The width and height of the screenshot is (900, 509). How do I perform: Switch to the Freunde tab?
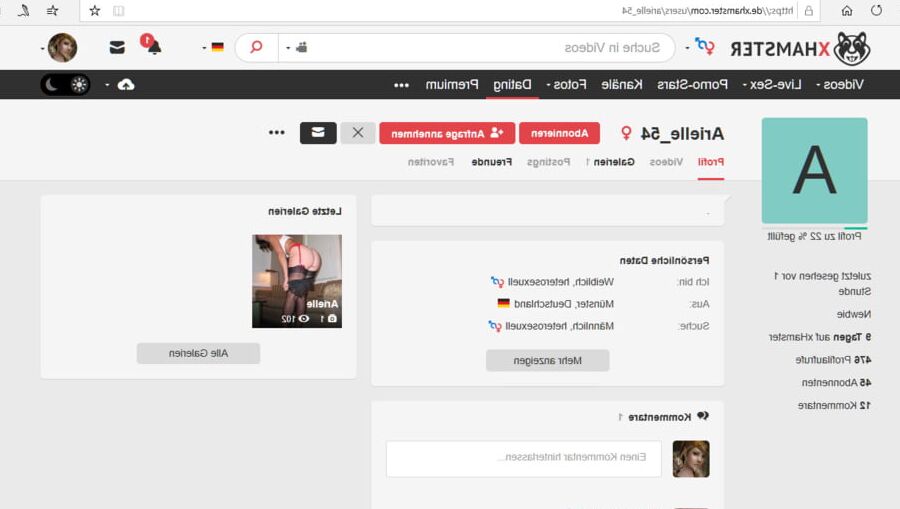pyautogui.click(x=491, y=162)
